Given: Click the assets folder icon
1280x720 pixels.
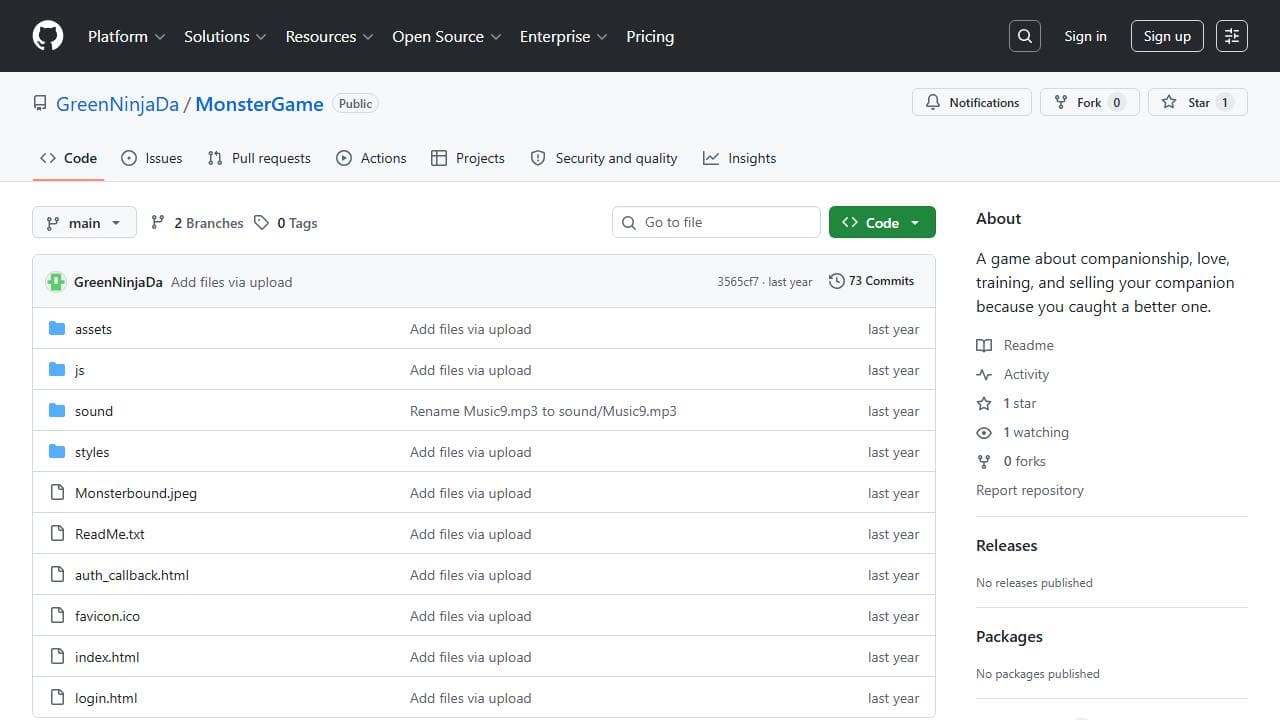Looking at the screenshot, I should point(57,329).
